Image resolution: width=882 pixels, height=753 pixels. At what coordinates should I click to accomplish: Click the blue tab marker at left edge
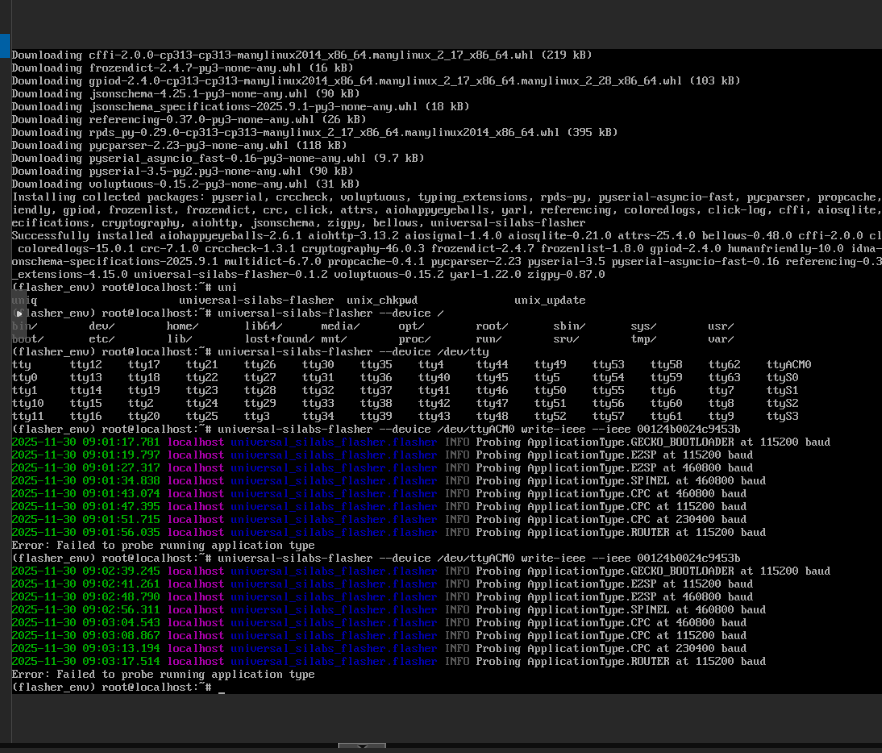[x=4, y=45]
